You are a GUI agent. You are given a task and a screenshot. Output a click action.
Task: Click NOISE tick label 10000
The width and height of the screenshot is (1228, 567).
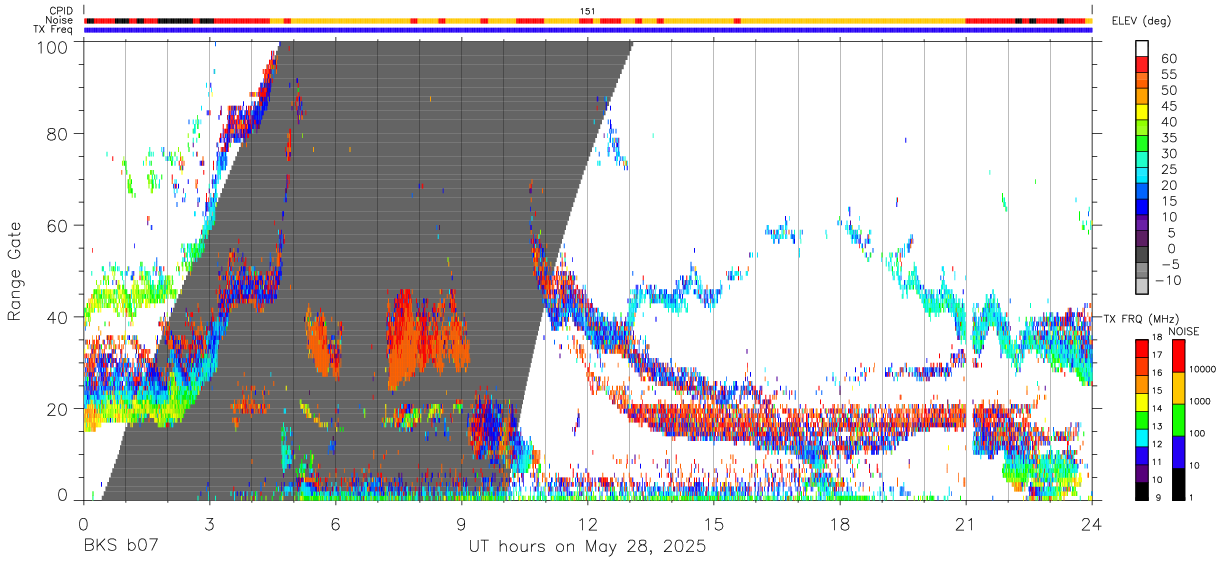click(x=1201, y=369)
